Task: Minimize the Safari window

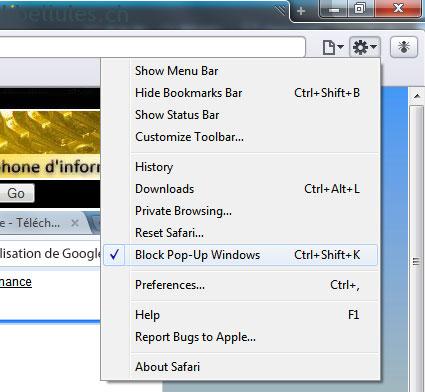Action: click(333, 9)
